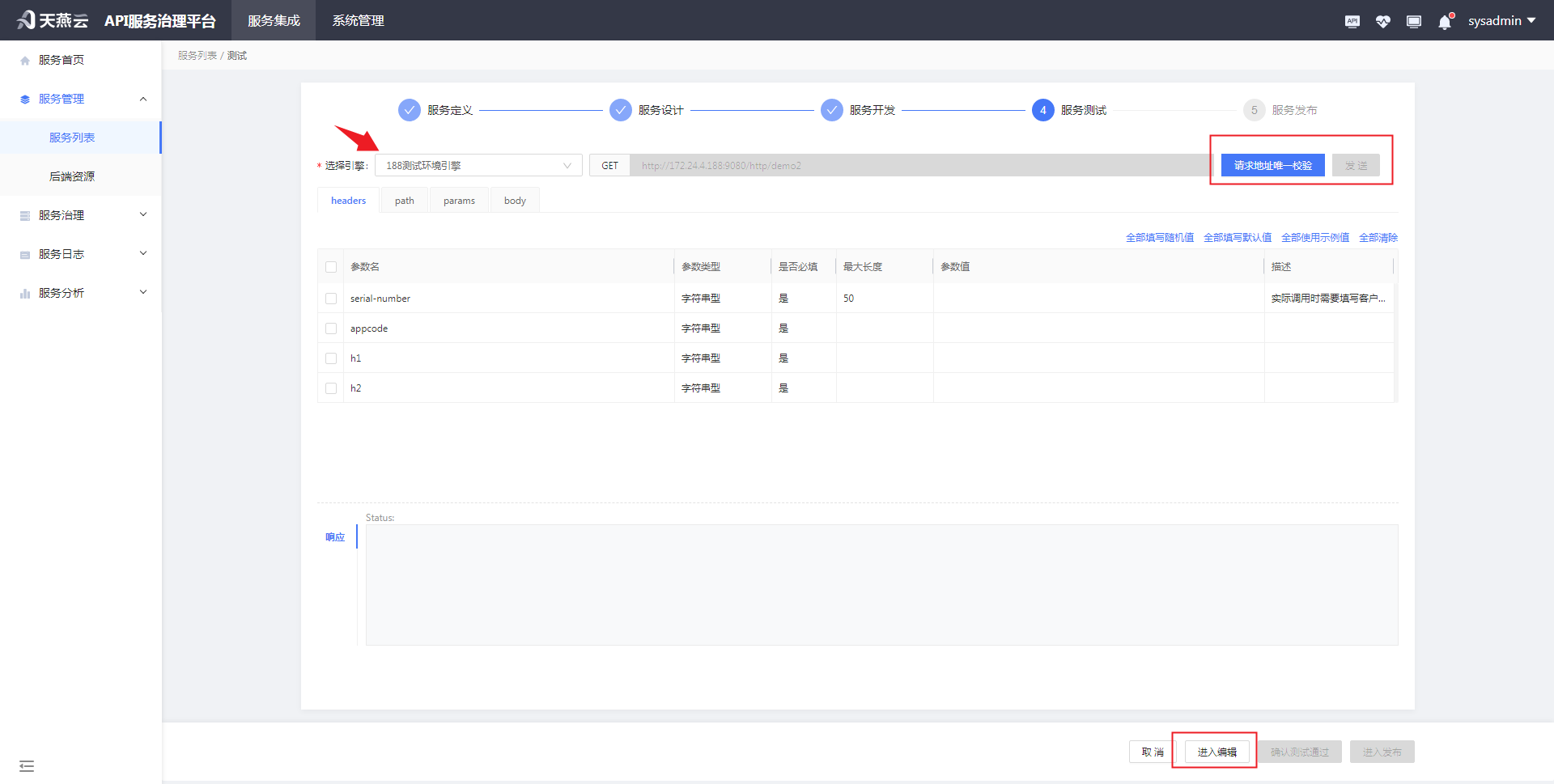Tick the appcode row checkbox
This screenshot has width=1554, height=784.
331,328
